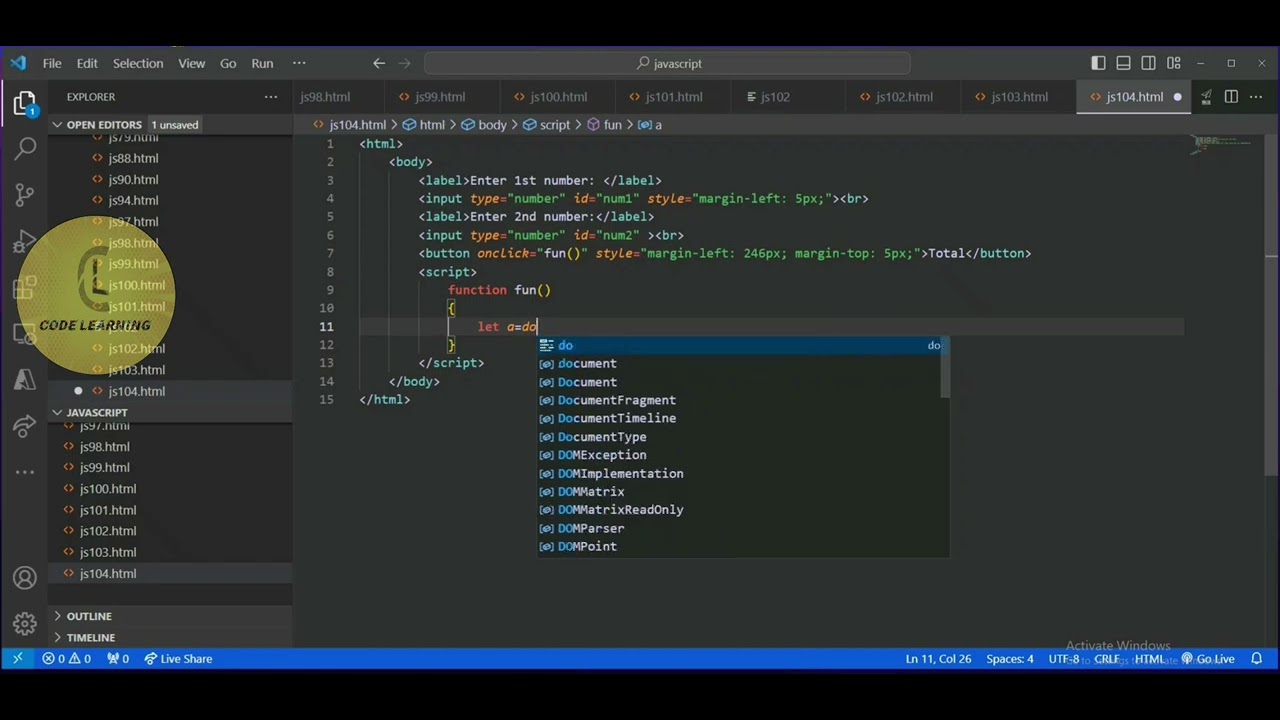Change cursor position Ln 11, Col 26
The image size is (1280, 720).
[938, 659]
